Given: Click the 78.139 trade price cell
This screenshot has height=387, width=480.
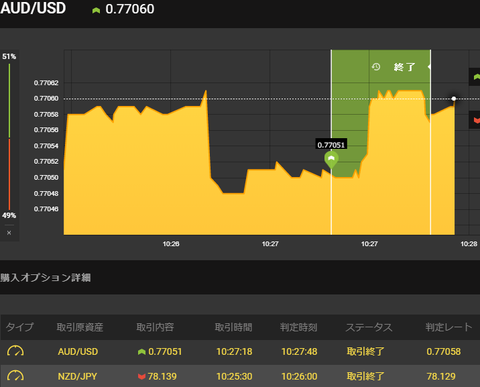Looking at the screenshot, I should point(162,376).
